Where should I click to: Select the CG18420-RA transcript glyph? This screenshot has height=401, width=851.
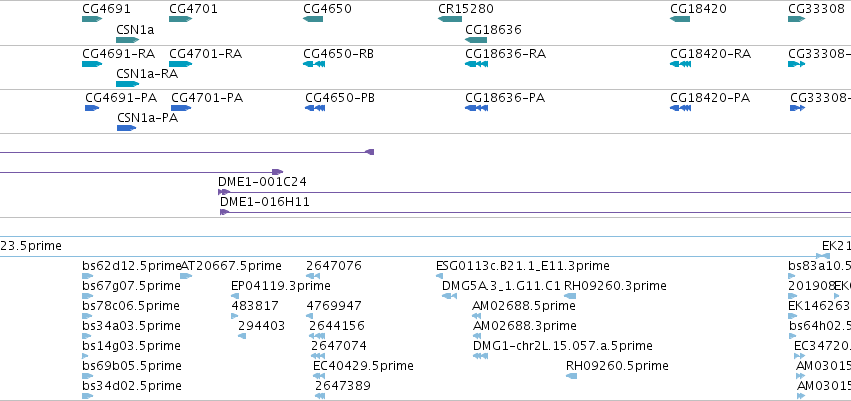pyautogui.click(x=681, y=64)
